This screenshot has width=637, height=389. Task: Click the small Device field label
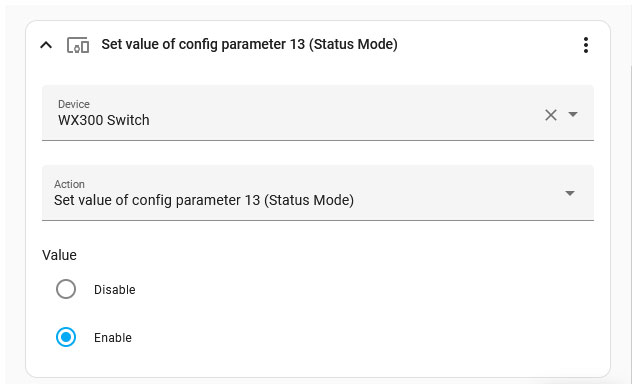click(x=74, y=104)
